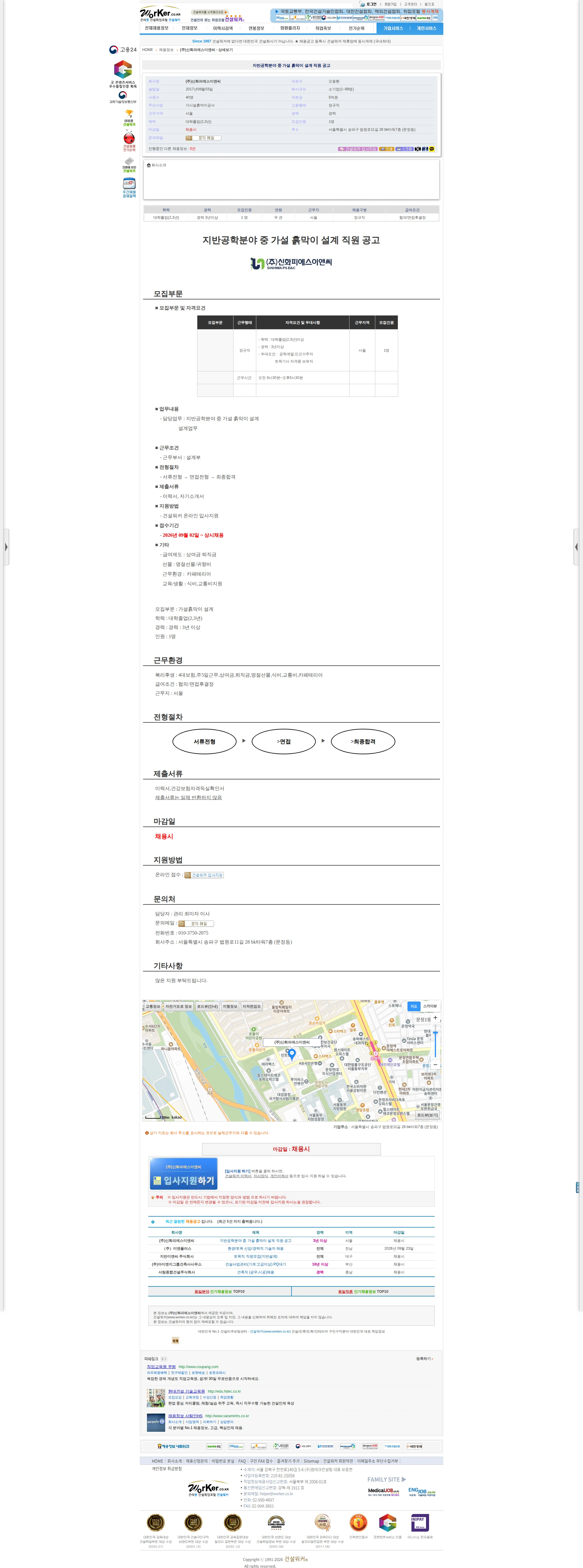Toggle the 지형정보 map overlay
Image resolution: width=583 pixels, height=1568 pixels.
click(x=230, y=1006)
